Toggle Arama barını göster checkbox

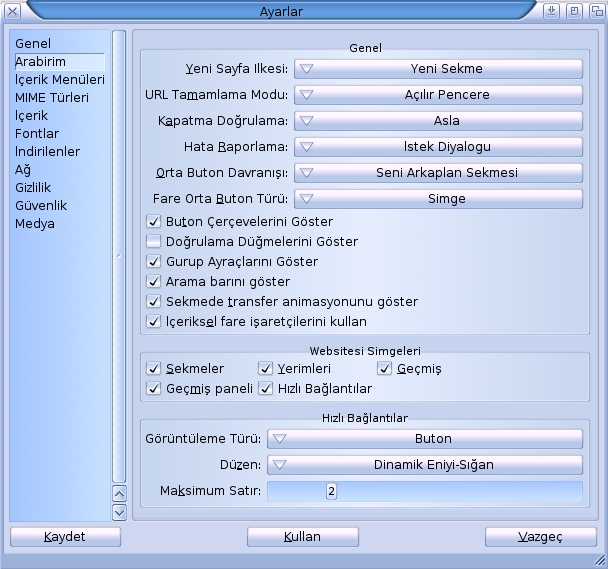point(154,281)
